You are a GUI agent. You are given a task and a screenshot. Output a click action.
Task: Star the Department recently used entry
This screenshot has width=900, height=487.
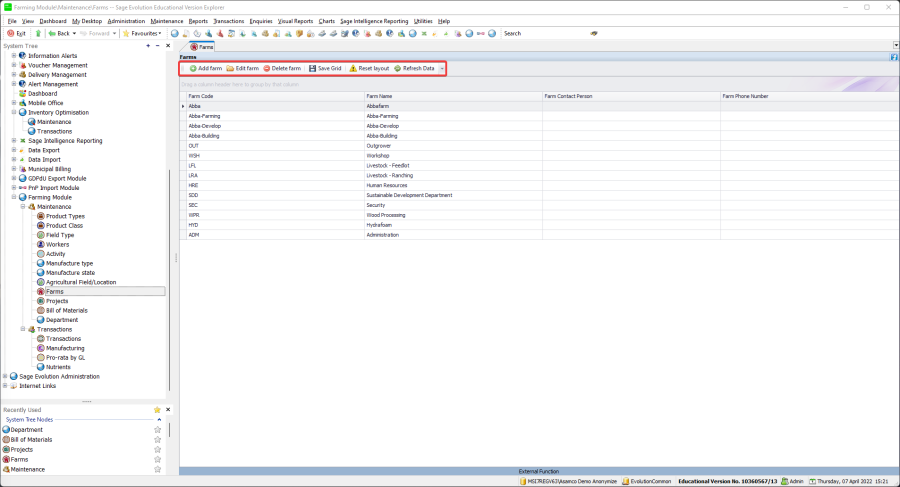click(x=157, y=429)
